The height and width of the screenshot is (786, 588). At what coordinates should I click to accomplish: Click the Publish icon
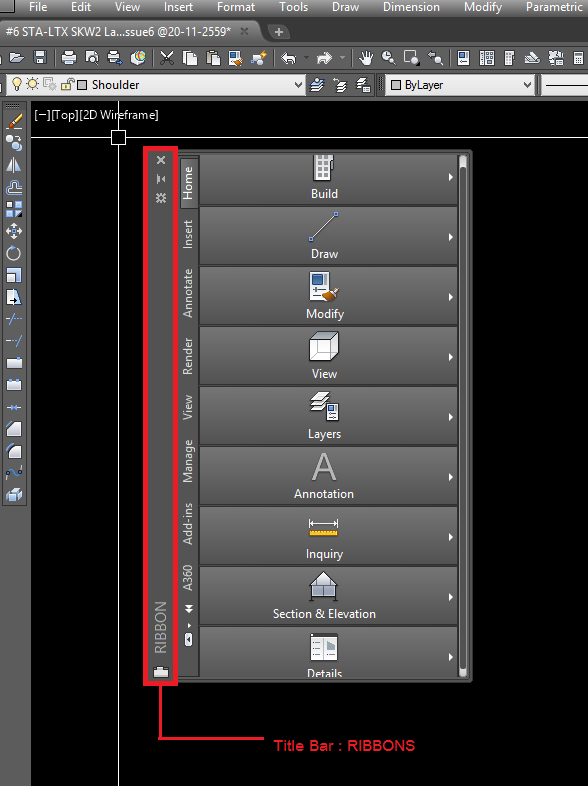coord(115,58)
